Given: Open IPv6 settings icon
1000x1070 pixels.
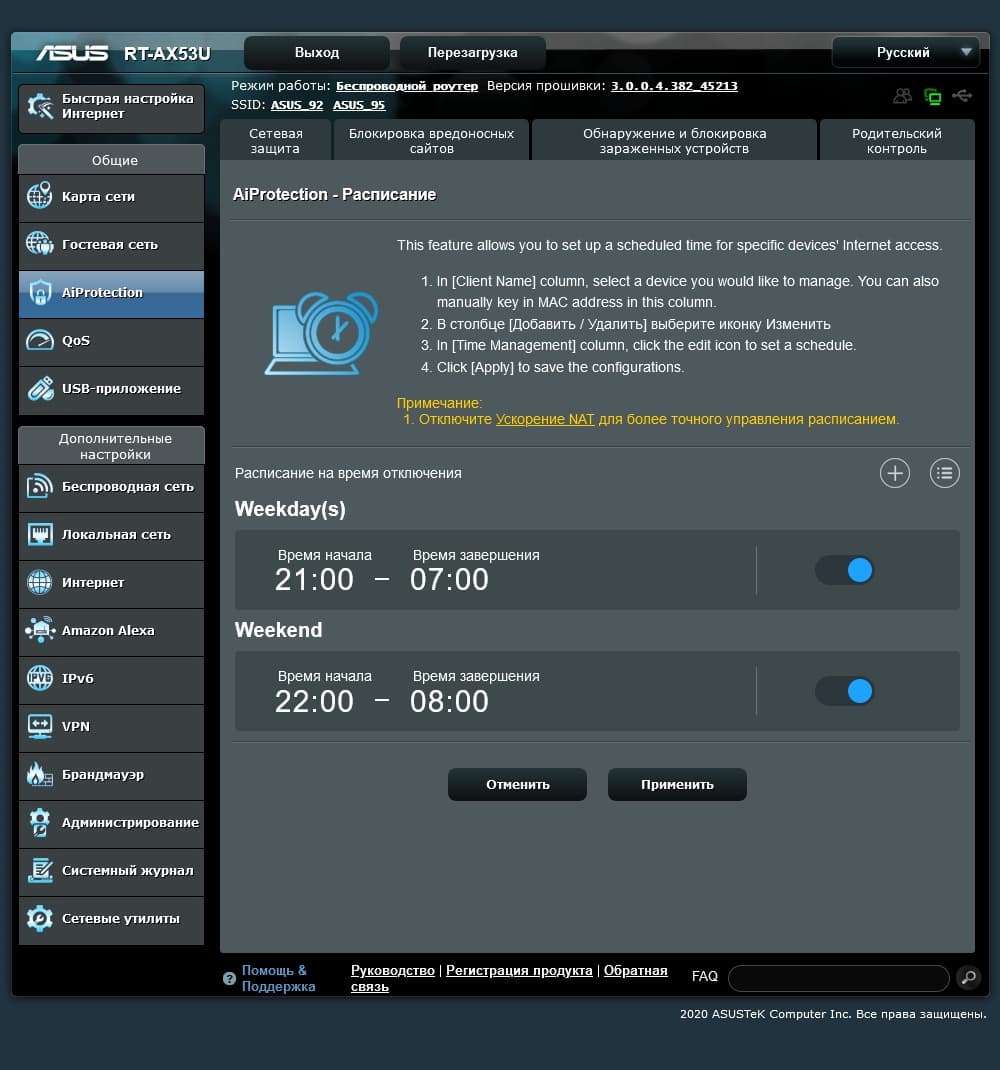Looking at the screenshot, I should coord(40,678).
